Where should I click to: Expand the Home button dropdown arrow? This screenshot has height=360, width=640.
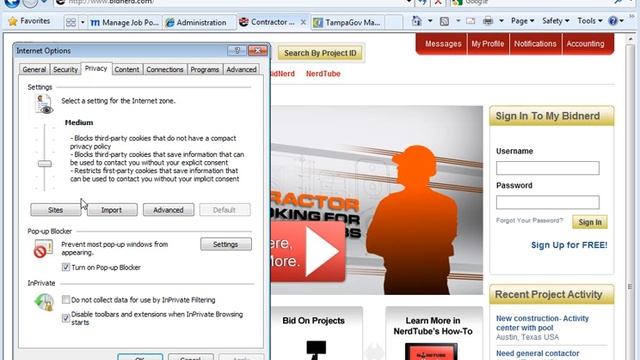(430, 21)
